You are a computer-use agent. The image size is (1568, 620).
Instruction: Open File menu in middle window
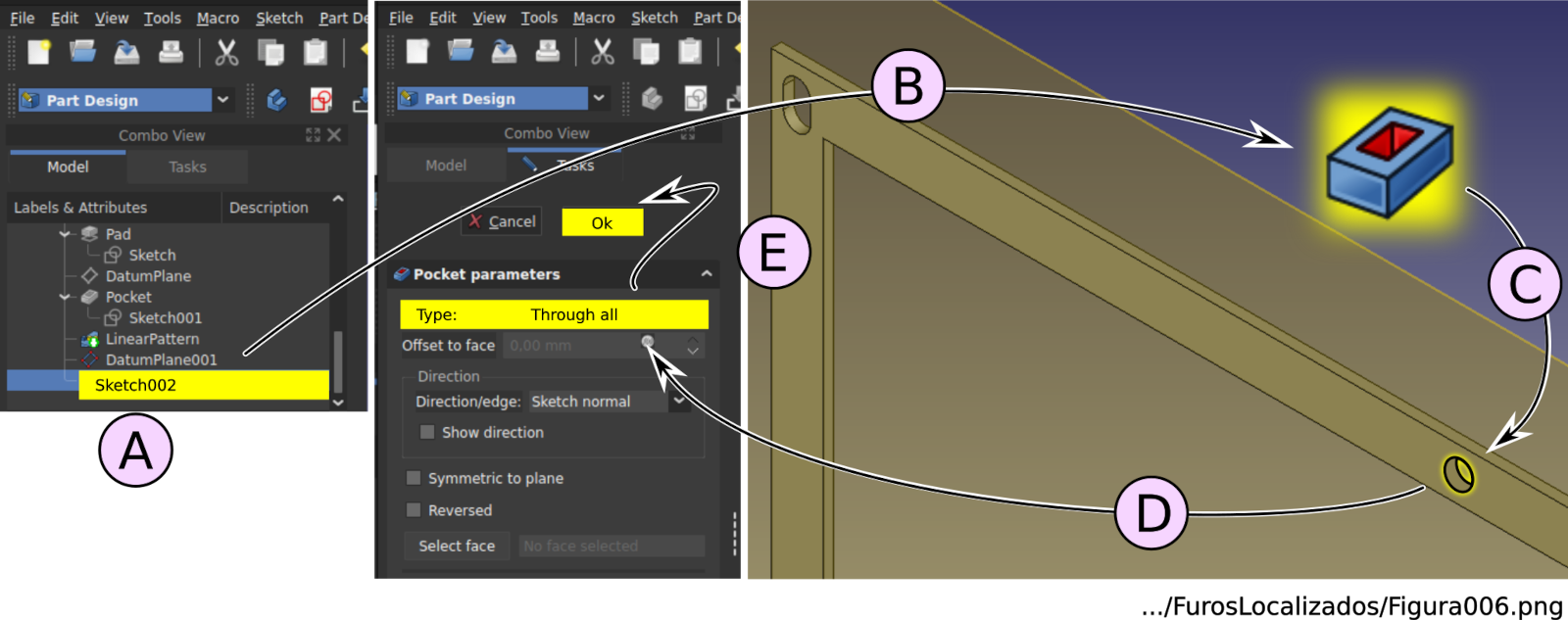click(401, 18)
